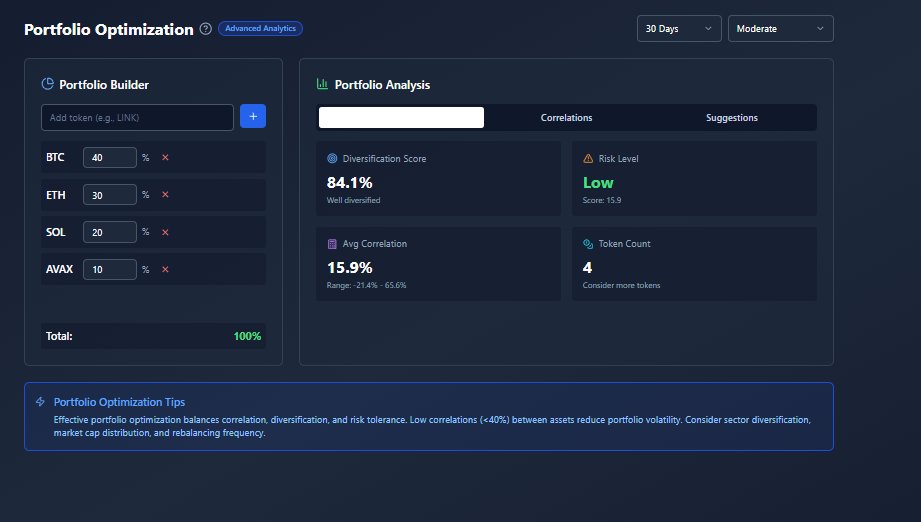Switch to the Correlations tab
This screenshot has height=522, width=921.
[566, 117]
